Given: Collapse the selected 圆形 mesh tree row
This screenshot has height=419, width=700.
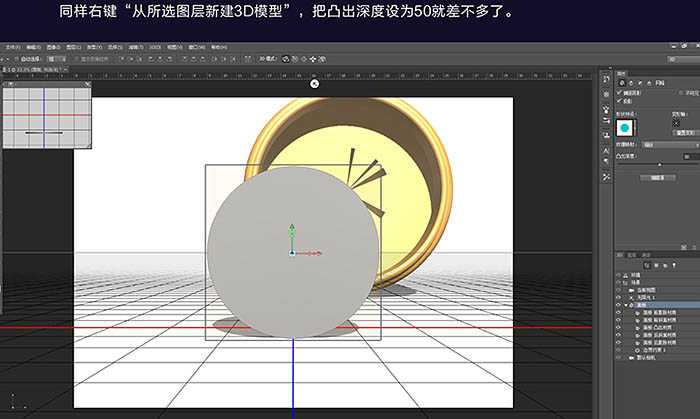Looking at the screenshot, I should 626,305.
